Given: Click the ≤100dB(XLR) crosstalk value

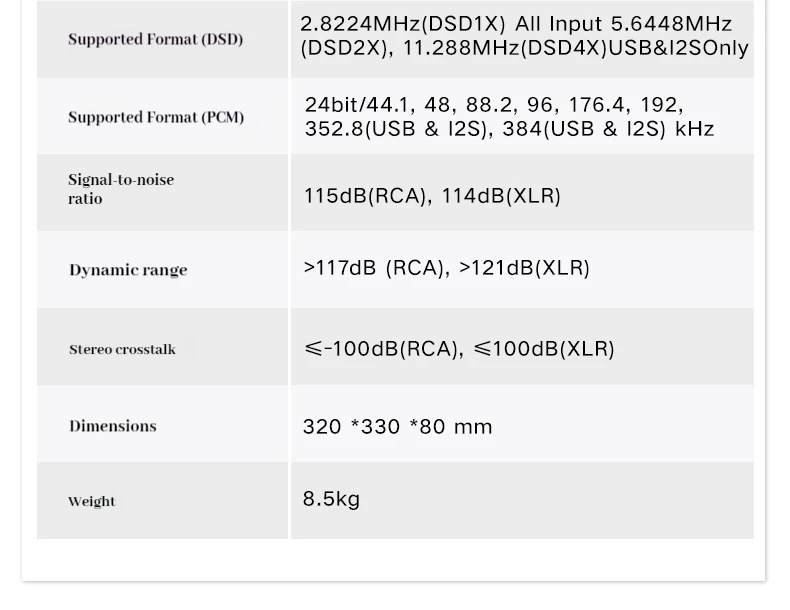Looking at the screenshot, I should pos(544,349).
